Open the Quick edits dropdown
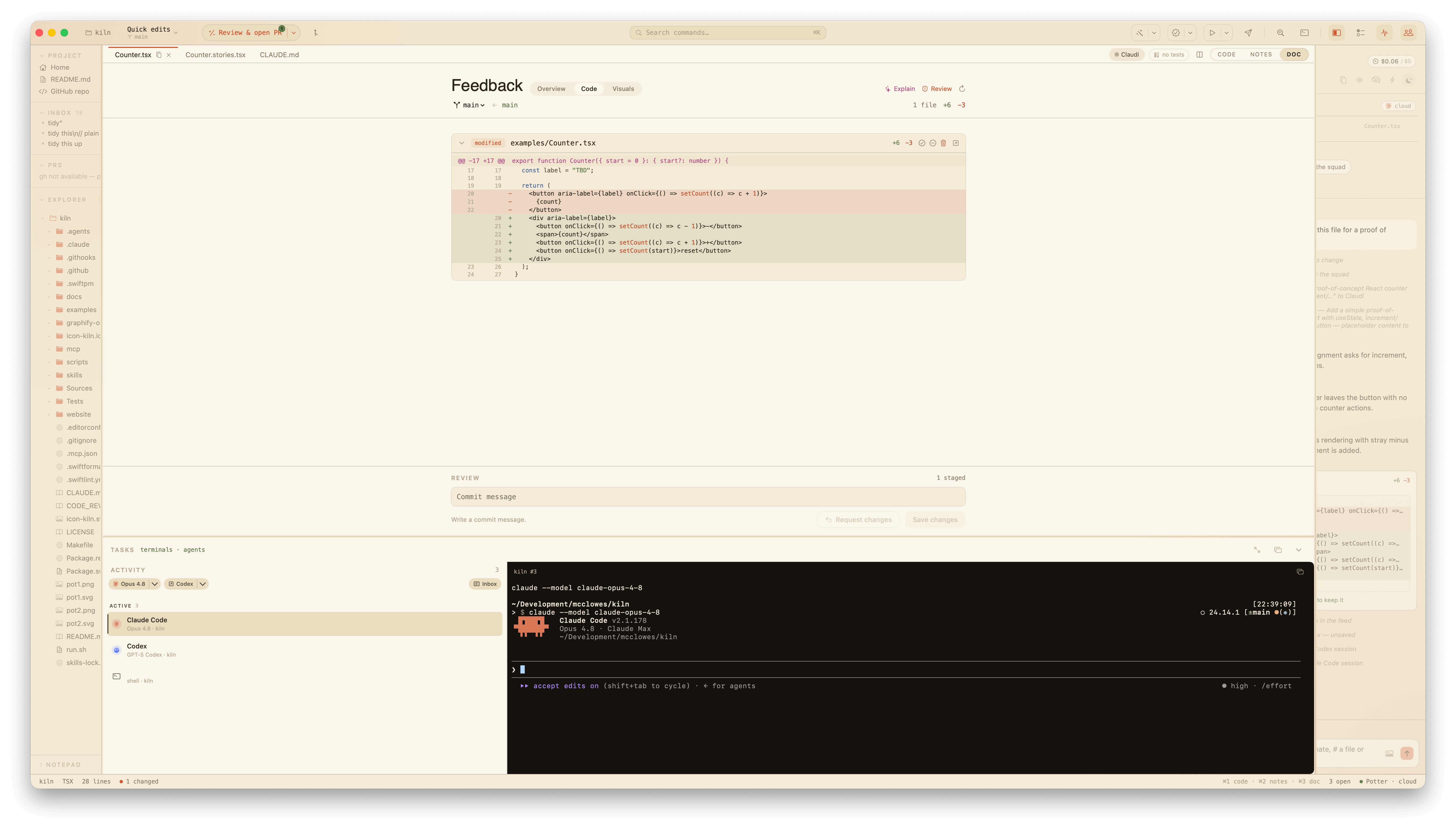The width and height of the screenshot is (1456, 829). [x=152, y=32]
